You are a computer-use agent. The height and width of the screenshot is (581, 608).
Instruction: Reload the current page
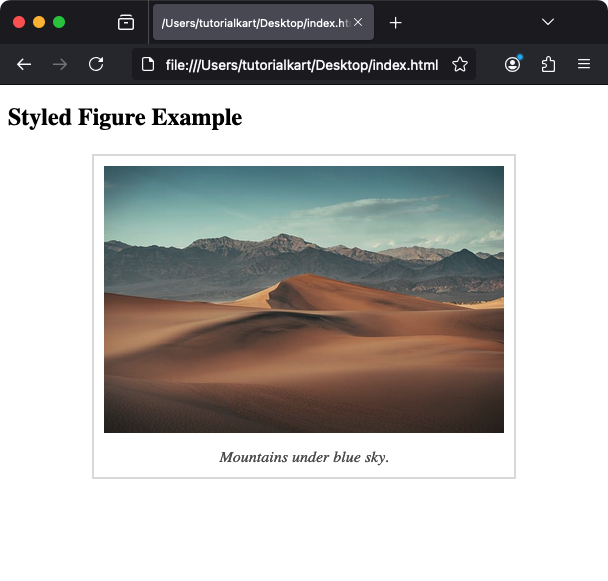point(96,64)
